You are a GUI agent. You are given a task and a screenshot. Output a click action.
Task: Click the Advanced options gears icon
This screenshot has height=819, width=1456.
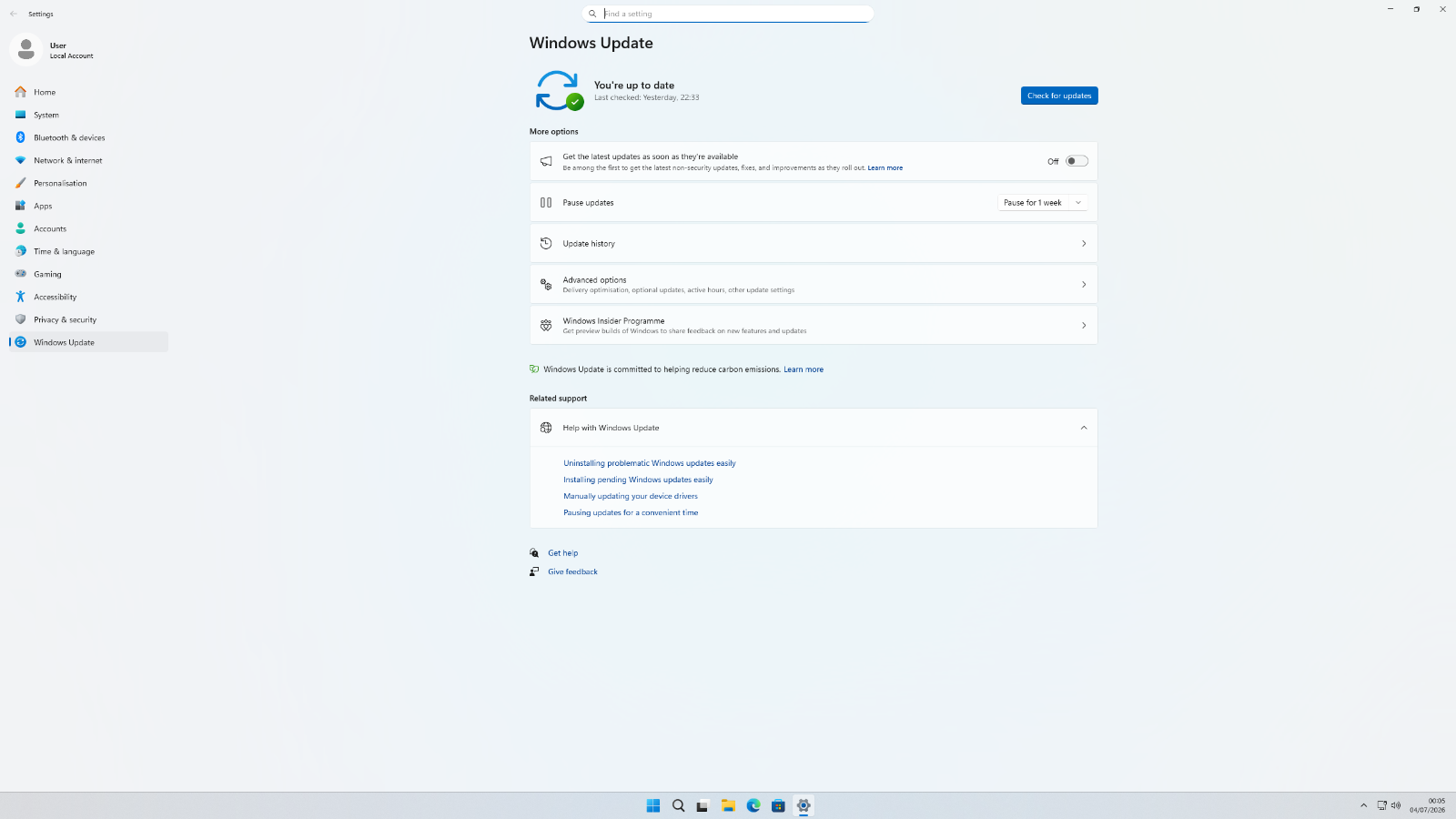(546, 284)
